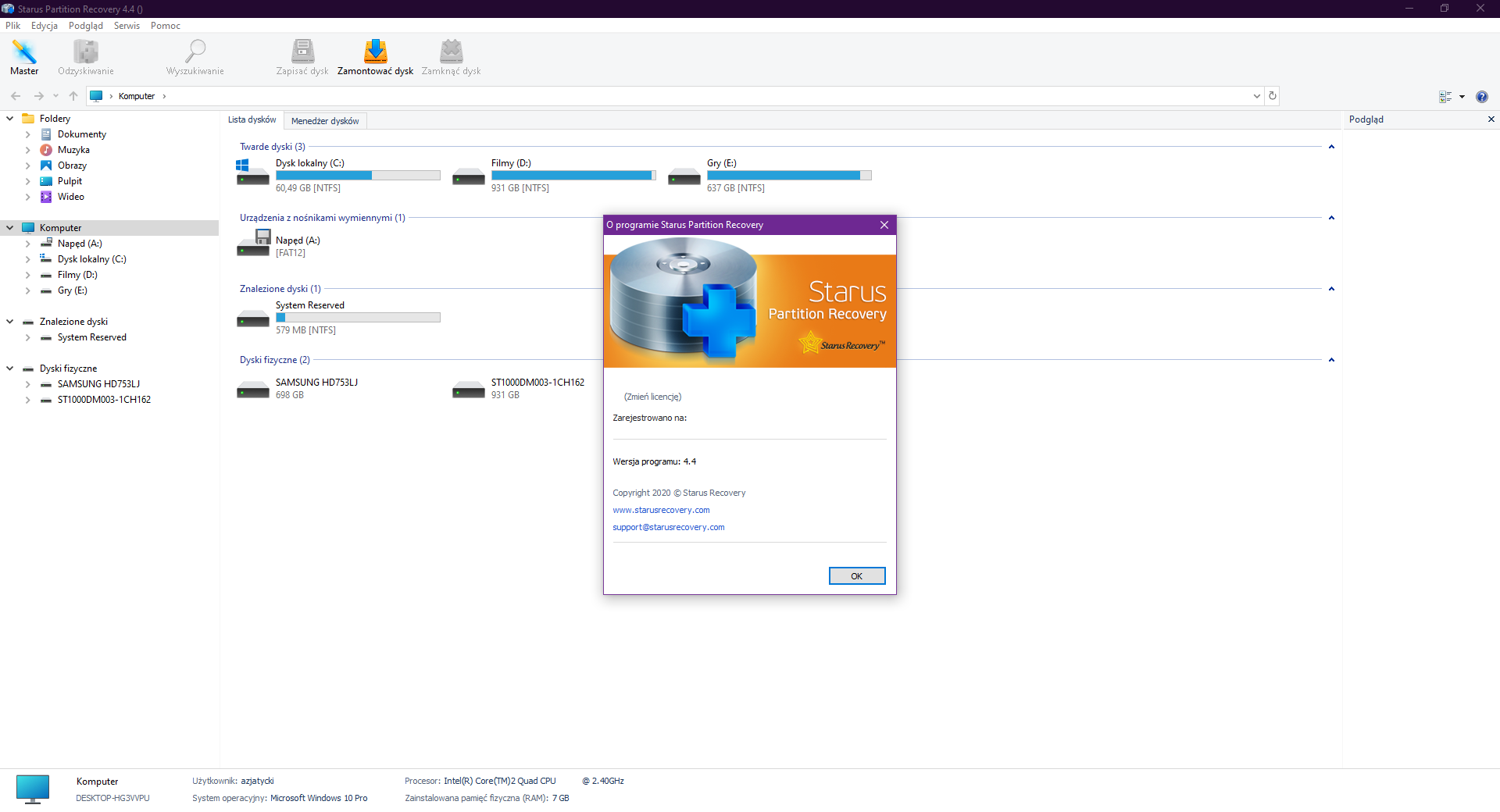Select Filmy (D:) in the tree
Screen dimensions: 1500x812
(77, 275)
